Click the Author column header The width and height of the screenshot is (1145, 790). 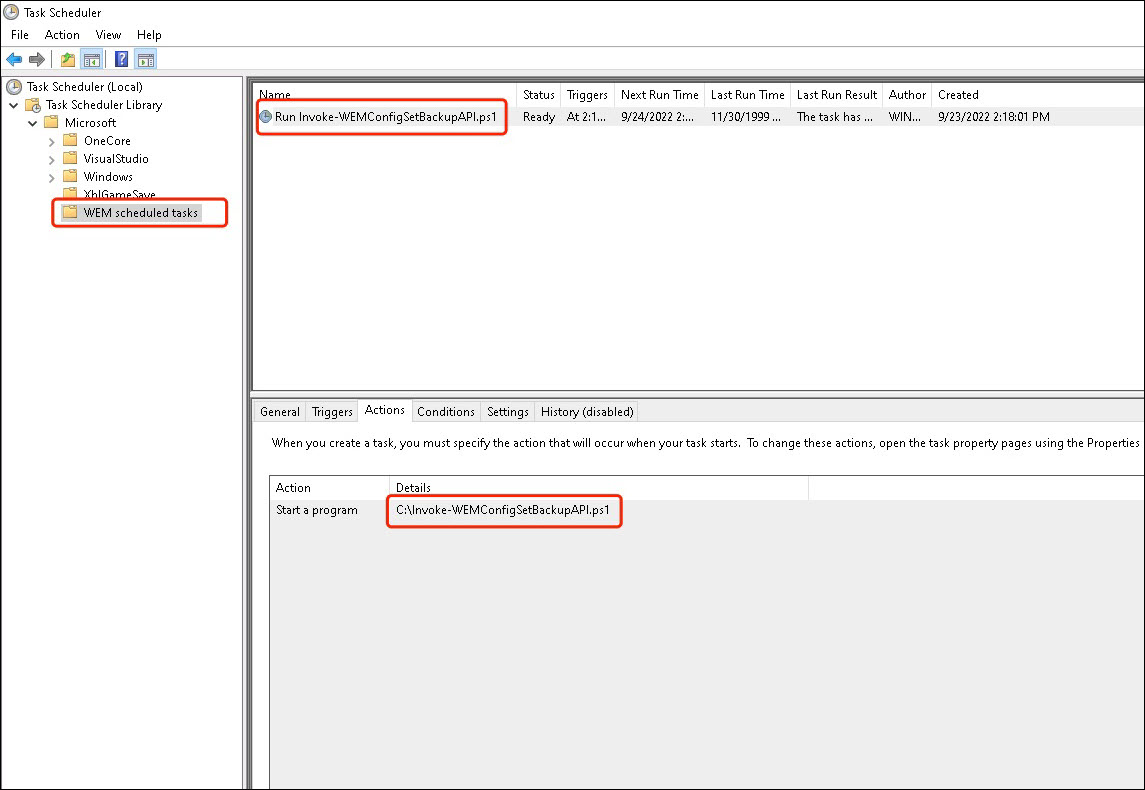tap(907, 95)
